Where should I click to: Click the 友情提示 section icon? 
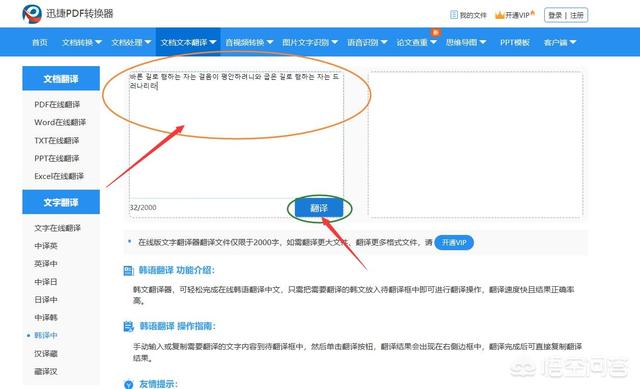pos(128,384)
